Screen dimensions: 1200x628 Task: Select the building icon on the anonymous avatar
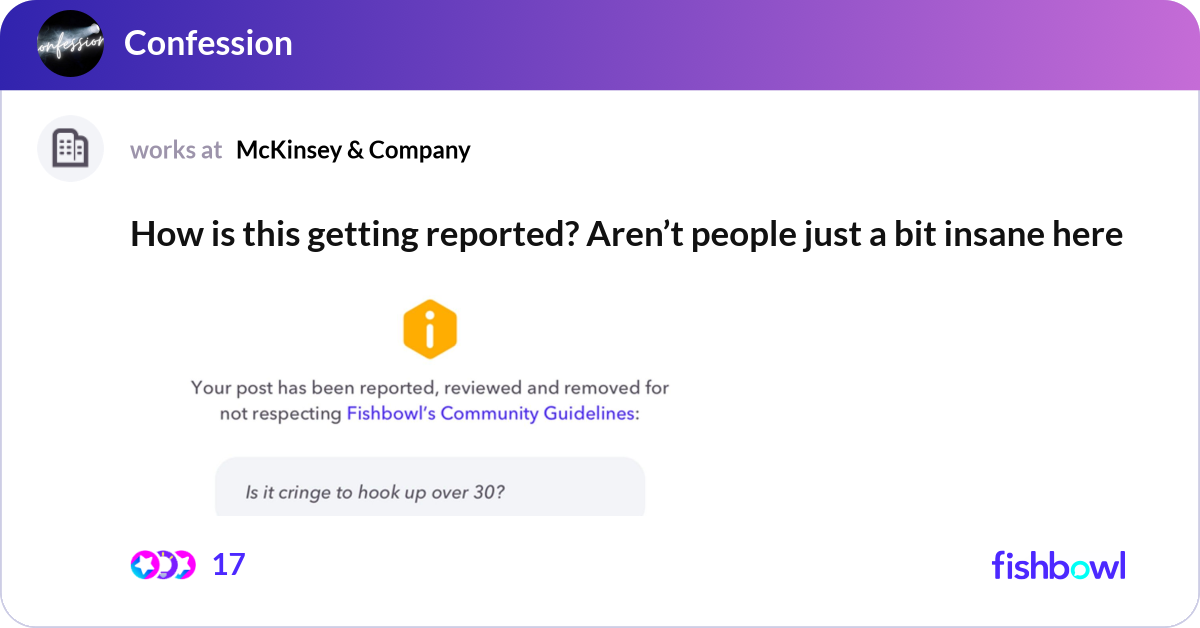(x=70, y=148)
